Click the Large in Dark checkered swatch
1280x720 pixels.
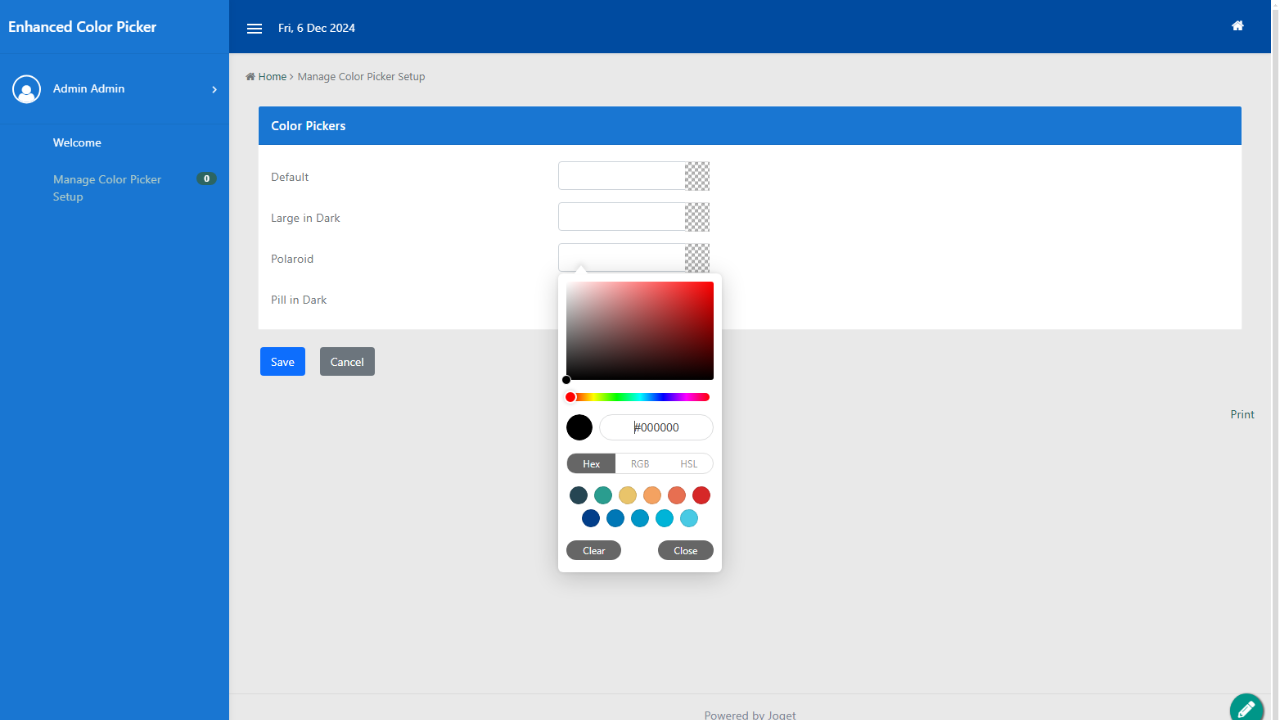coord(697,217)
